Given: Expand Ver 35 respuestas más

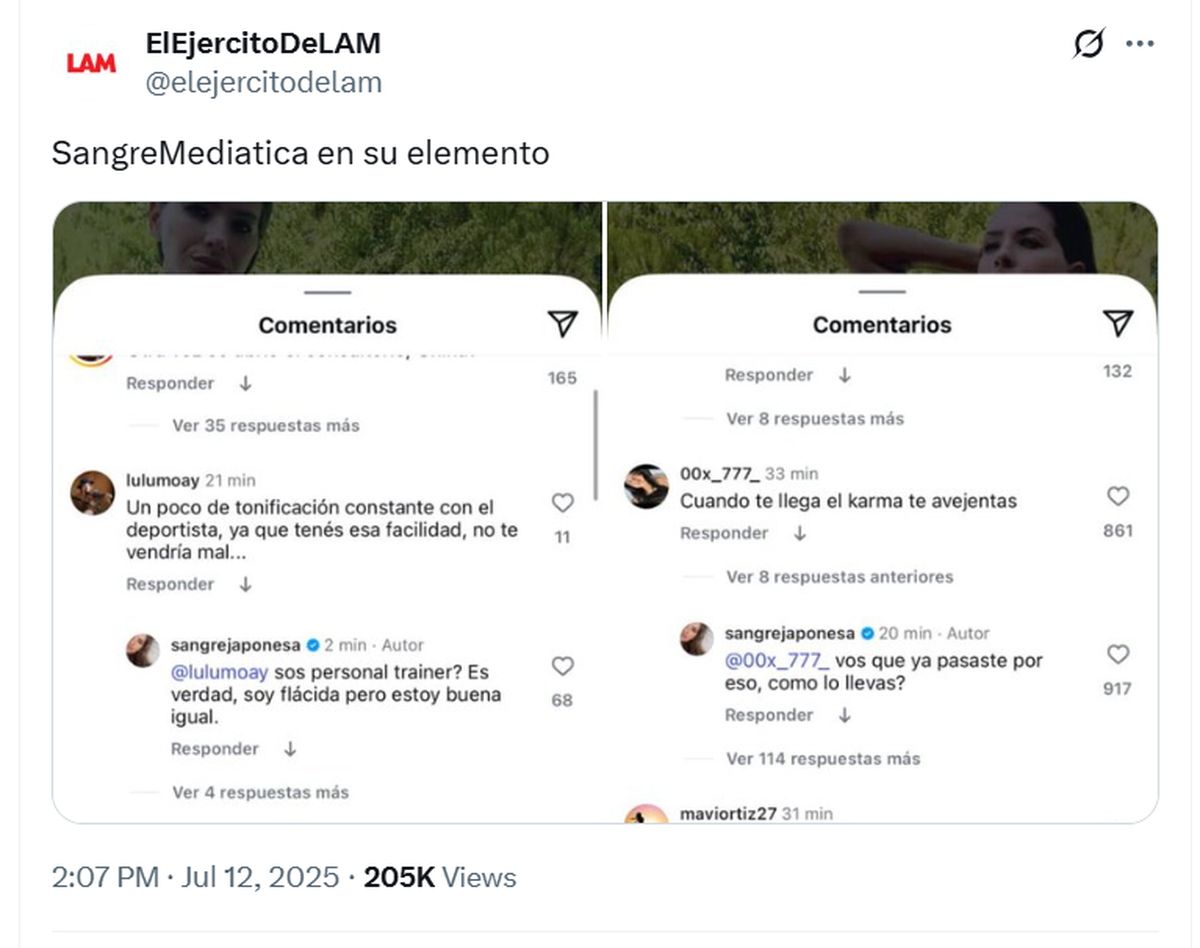Looking at the screenshot, I should pyautogui.click(x=266, y=425).
